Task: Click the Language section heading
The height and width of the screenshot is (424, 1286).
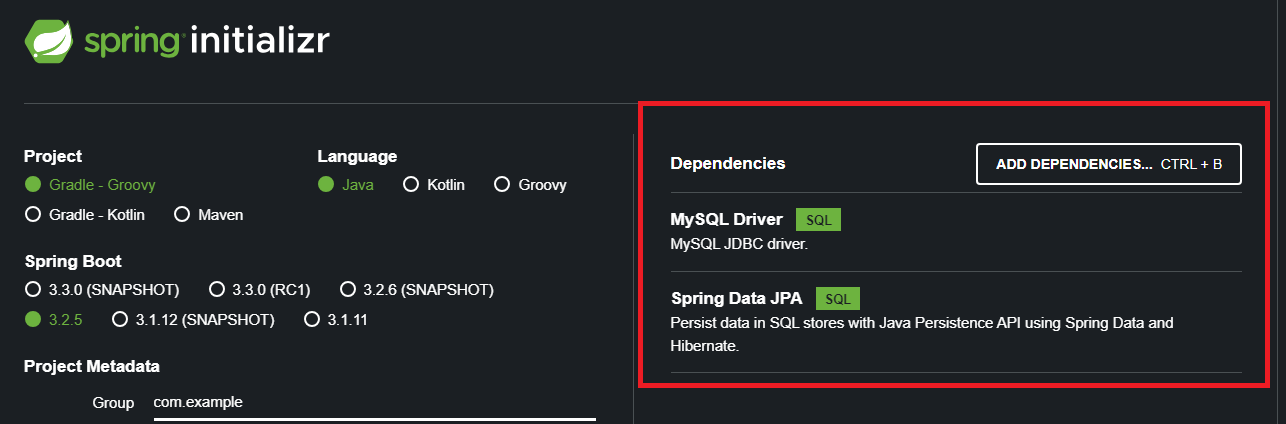Action: 357,156
